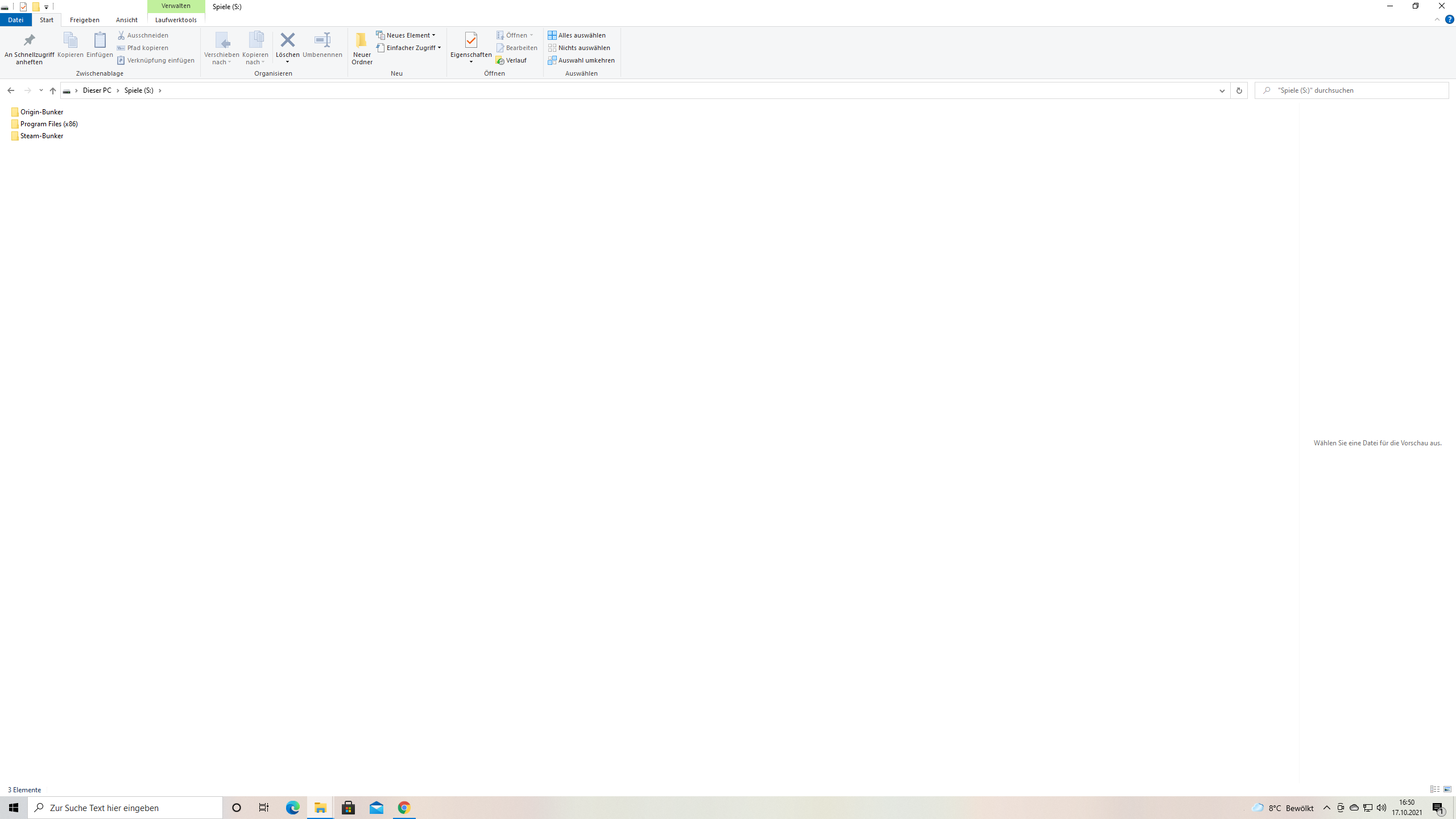Switch to details view in status bar
Screen dimensions: 1456x819
pyautogui.click(x=1434, y=789)
